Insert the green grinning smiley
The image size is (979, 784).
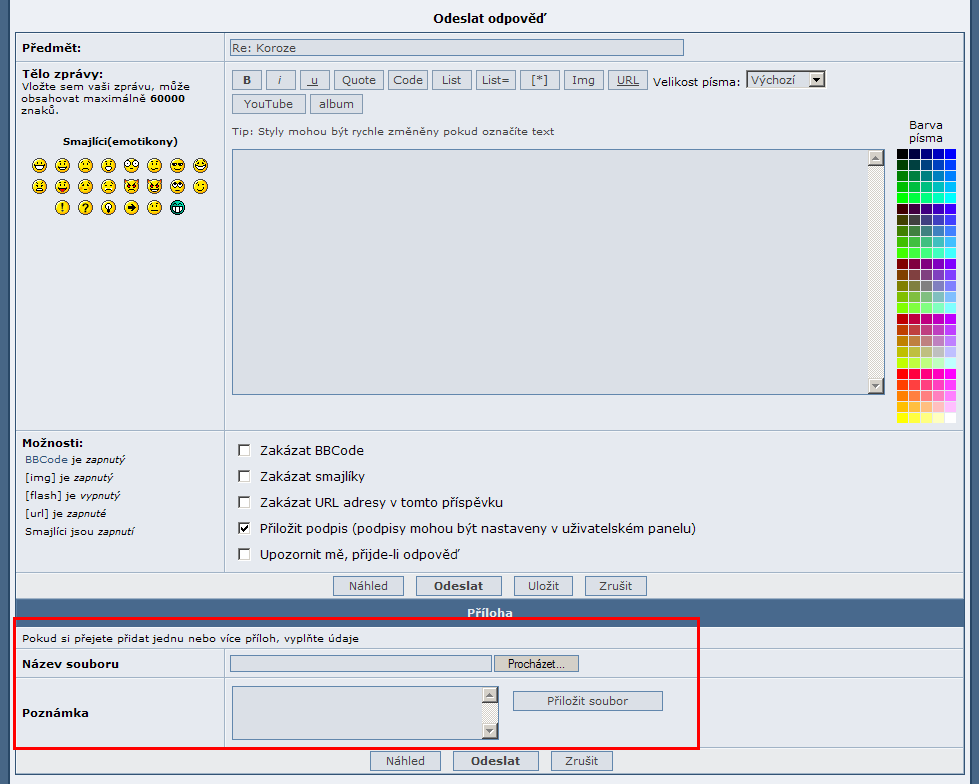point(177,208)
